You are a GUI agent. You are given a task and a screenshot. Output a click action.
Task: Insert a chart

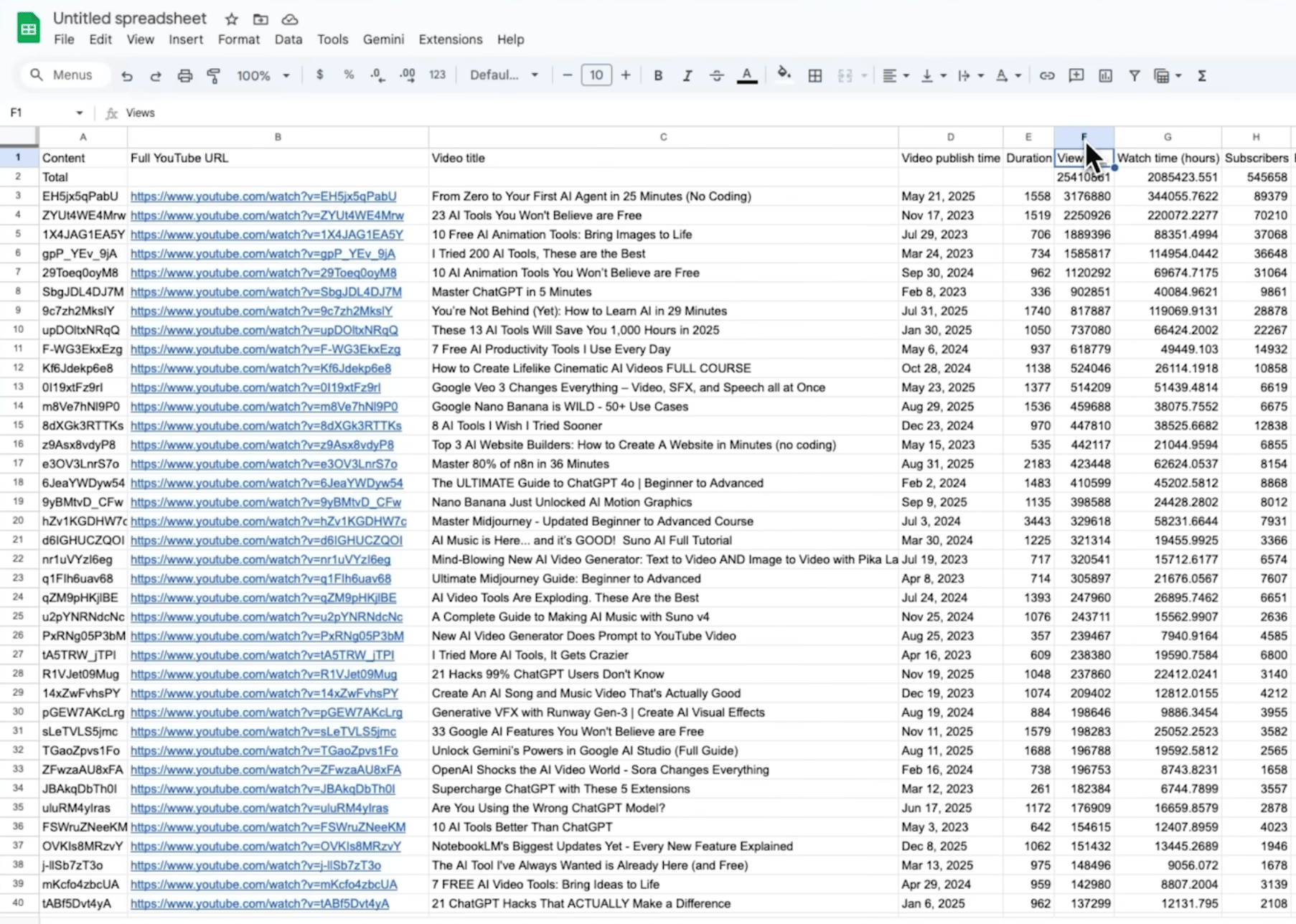coord(1105,75)
